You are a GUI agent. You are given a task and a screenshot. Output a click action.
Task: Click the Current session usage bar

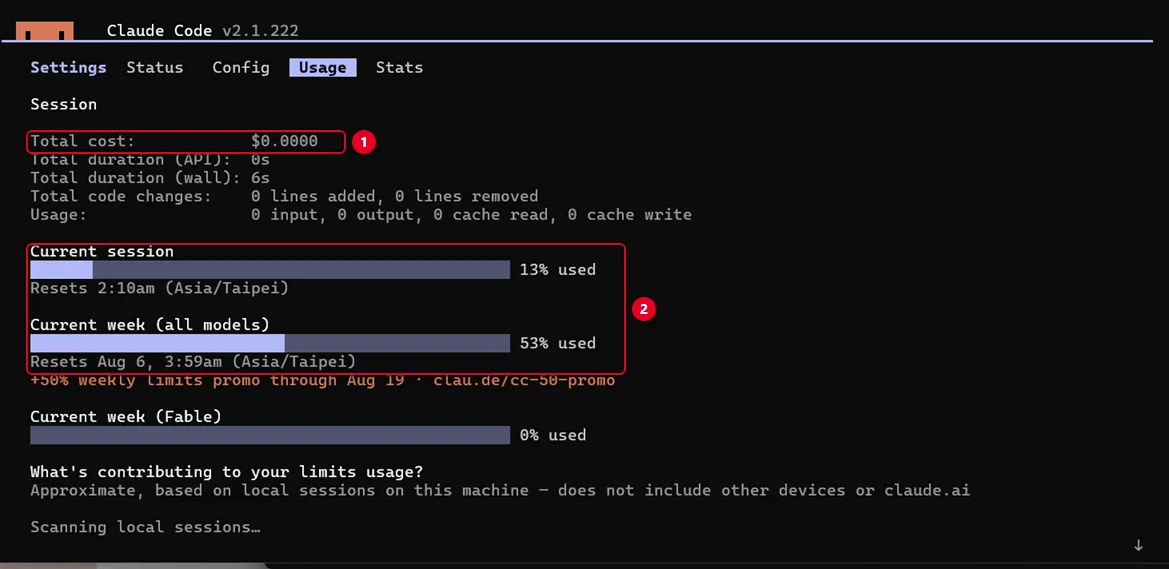pyautogui.click(x=270, y=270)
